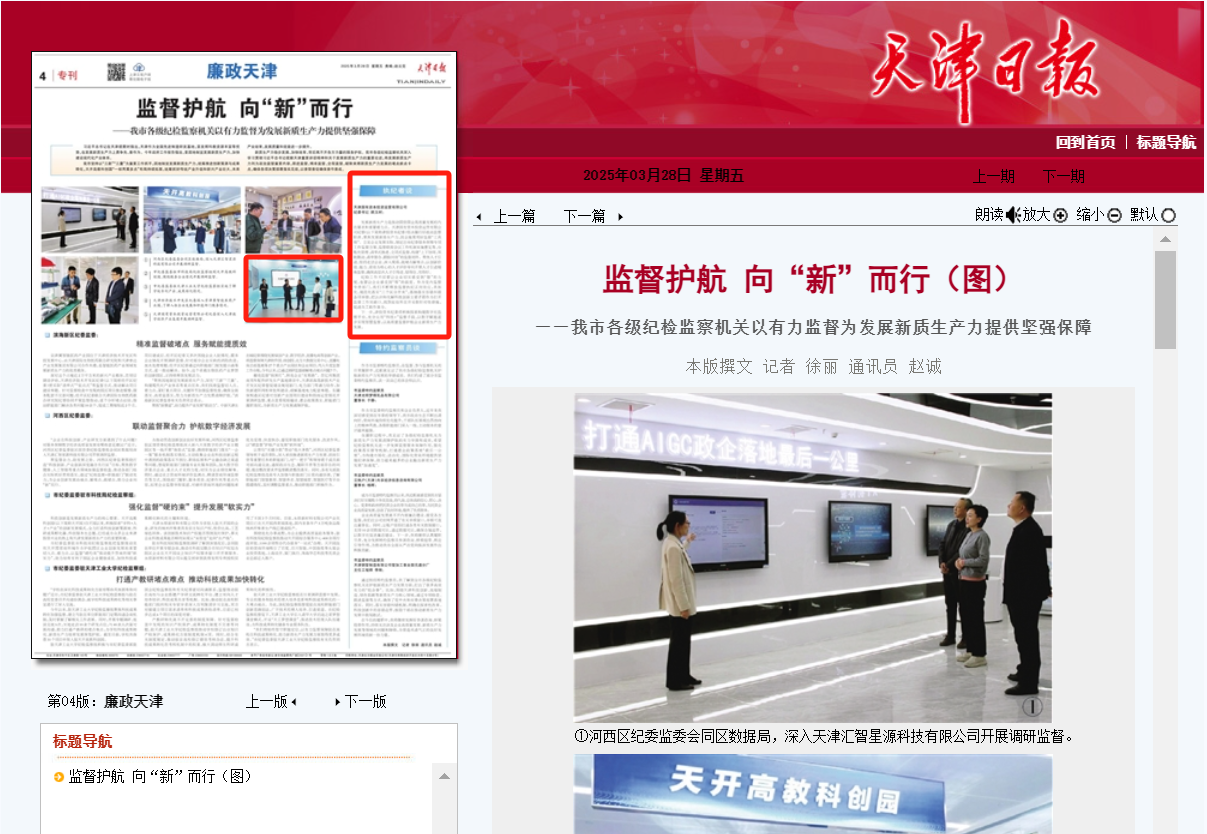Go to previous issue 上一期
Screen dimensions: 1207x834
tap(993, 176)
